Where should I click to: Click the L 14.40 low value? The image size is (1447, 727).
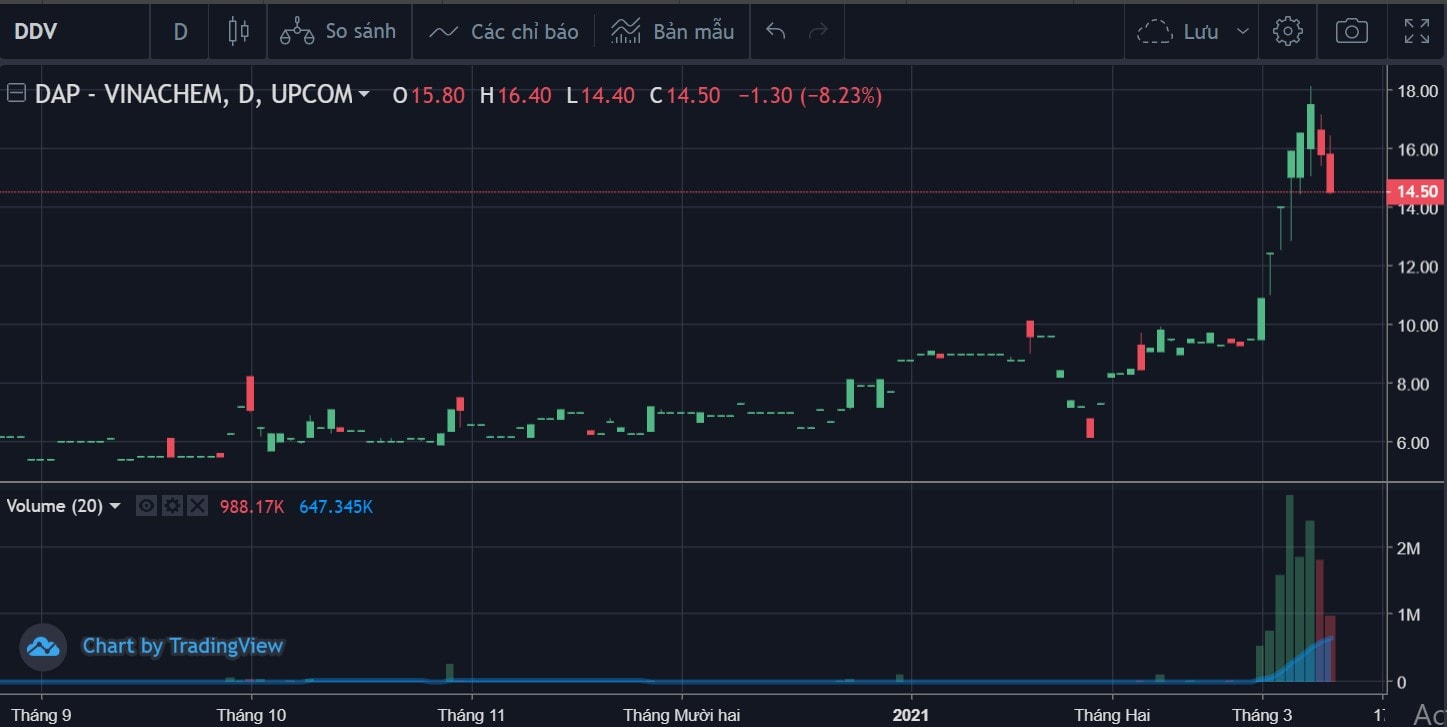[x=600, y=95]
